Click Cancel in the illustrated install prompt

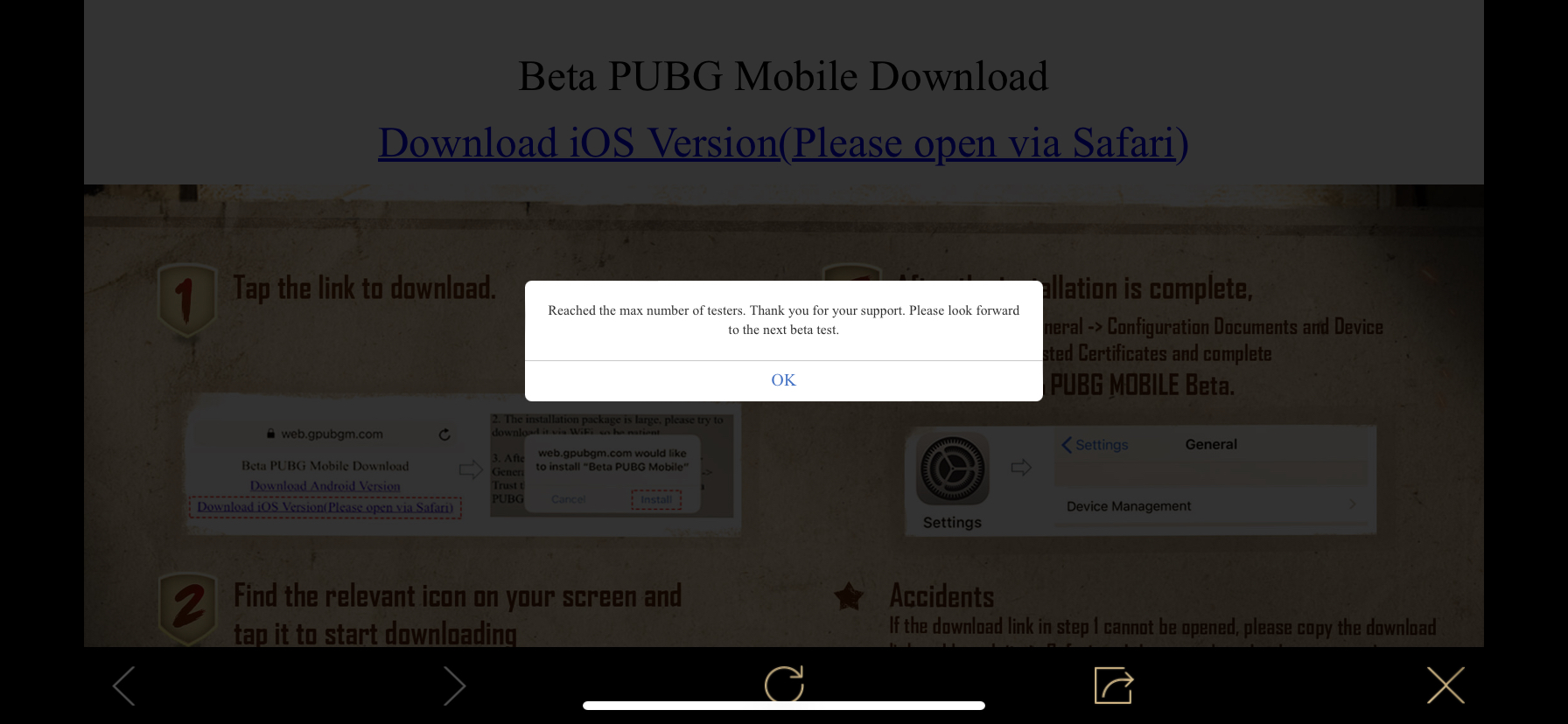click(569, 499)
